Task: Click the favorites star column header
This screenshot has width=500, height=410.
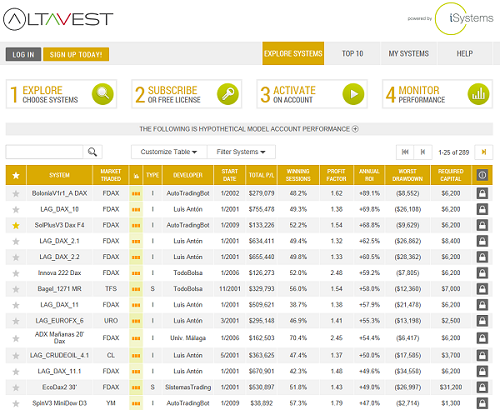Action: pos(16,175)
